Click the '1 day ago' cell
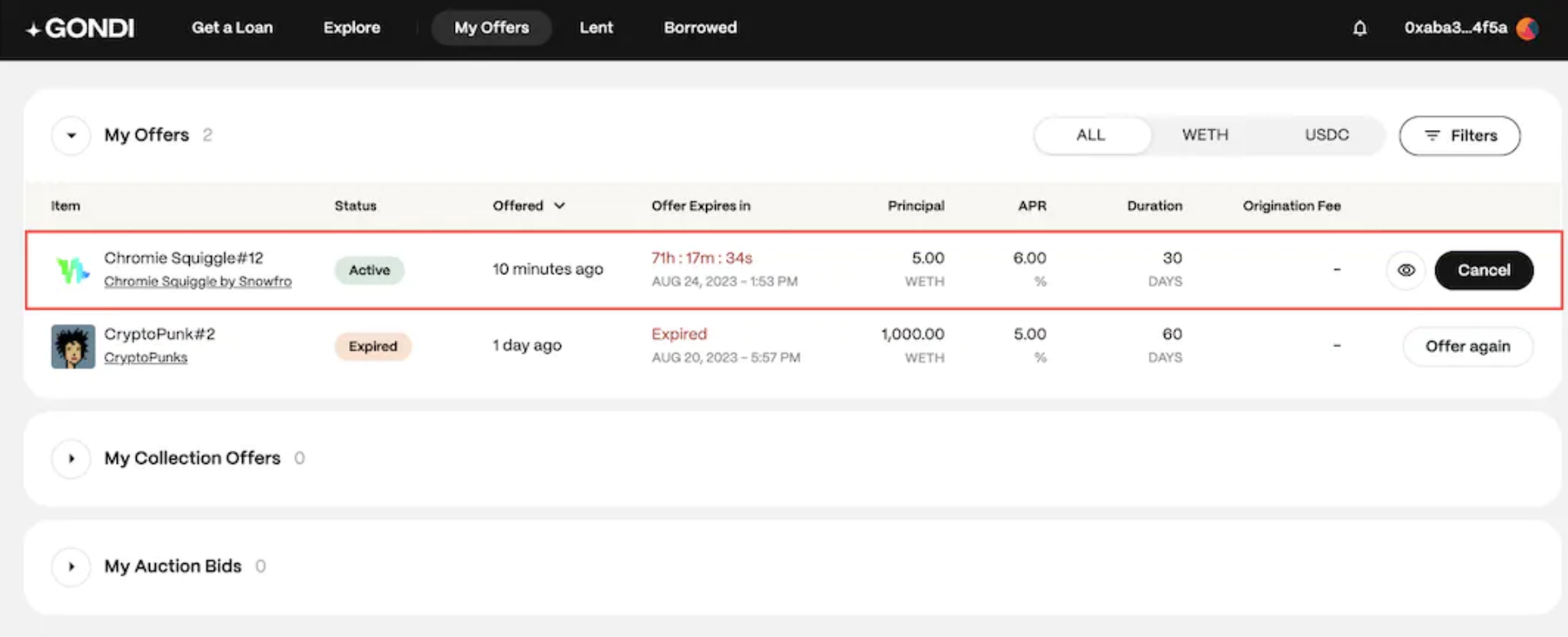 click(527, 345)
